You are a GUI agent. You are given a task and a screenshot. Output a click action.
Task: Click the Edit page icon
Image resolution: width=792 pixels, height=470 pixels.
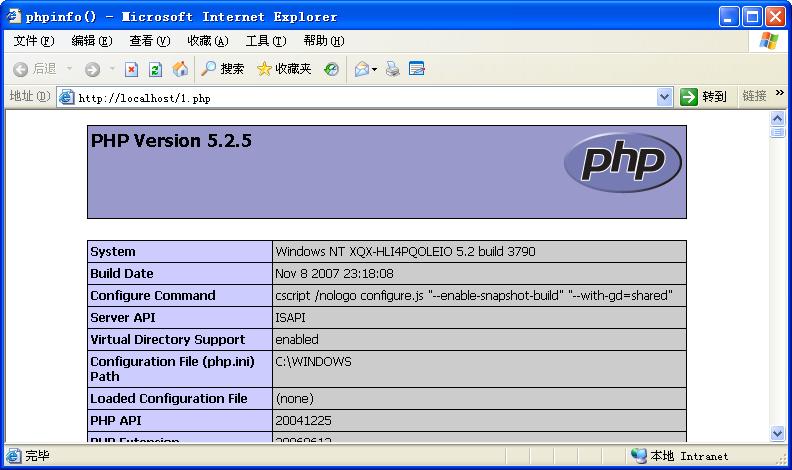417,69
